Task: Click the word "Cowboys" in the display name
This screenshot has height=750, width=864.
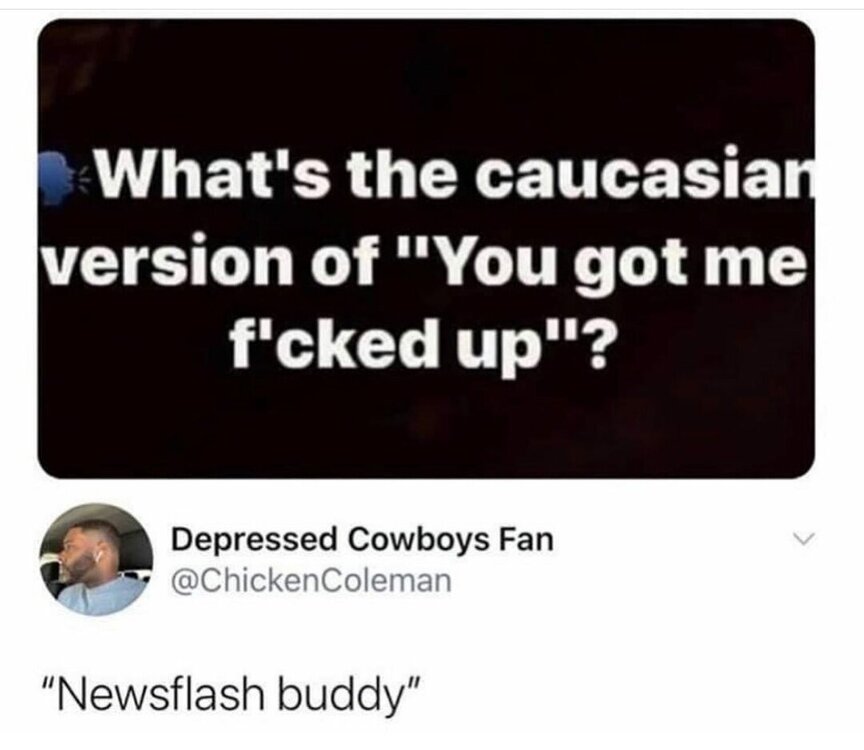Action: pos(419,539)
